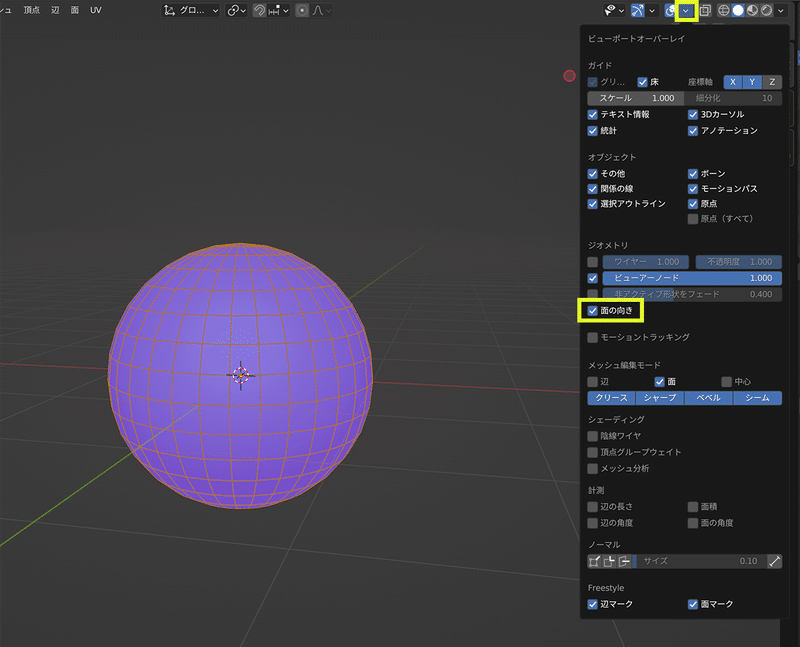
Task: Enable メッシュ分析 checkbox
Action: pyautogui.click(x=592, y=468)
